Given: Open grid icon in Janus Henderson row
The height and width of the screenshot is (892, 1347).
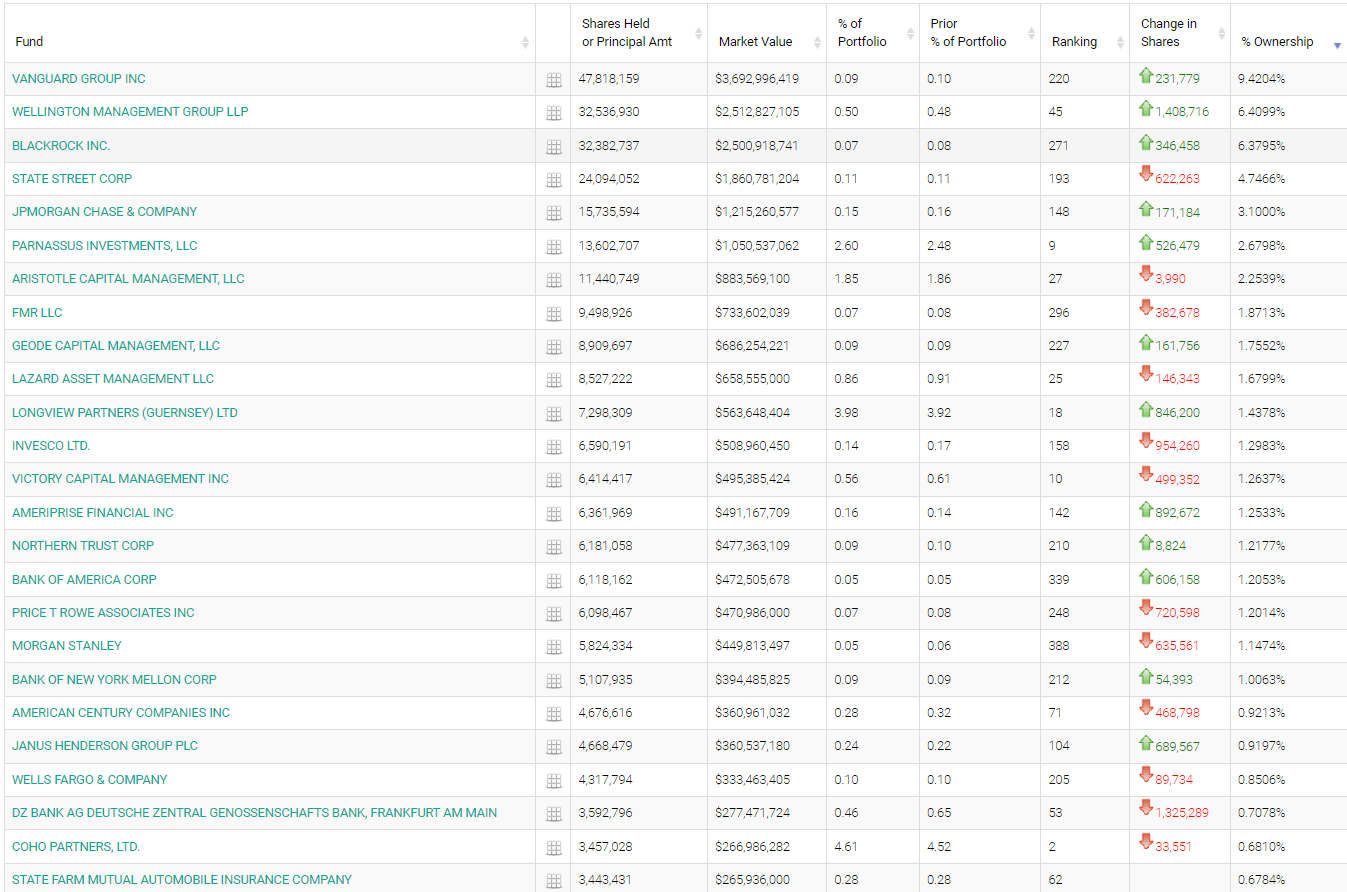Looking at the screenshot, I should (553, 747).
